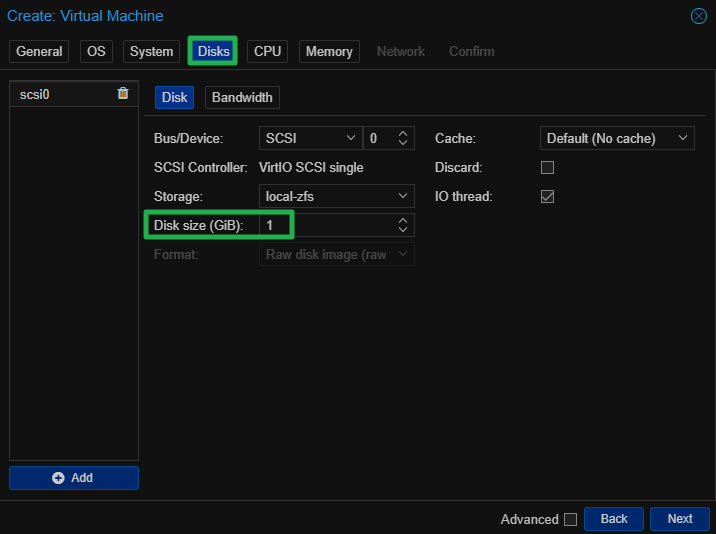Click the Next button
Viewport: 716px width, 534px height.
coord(680,519)
